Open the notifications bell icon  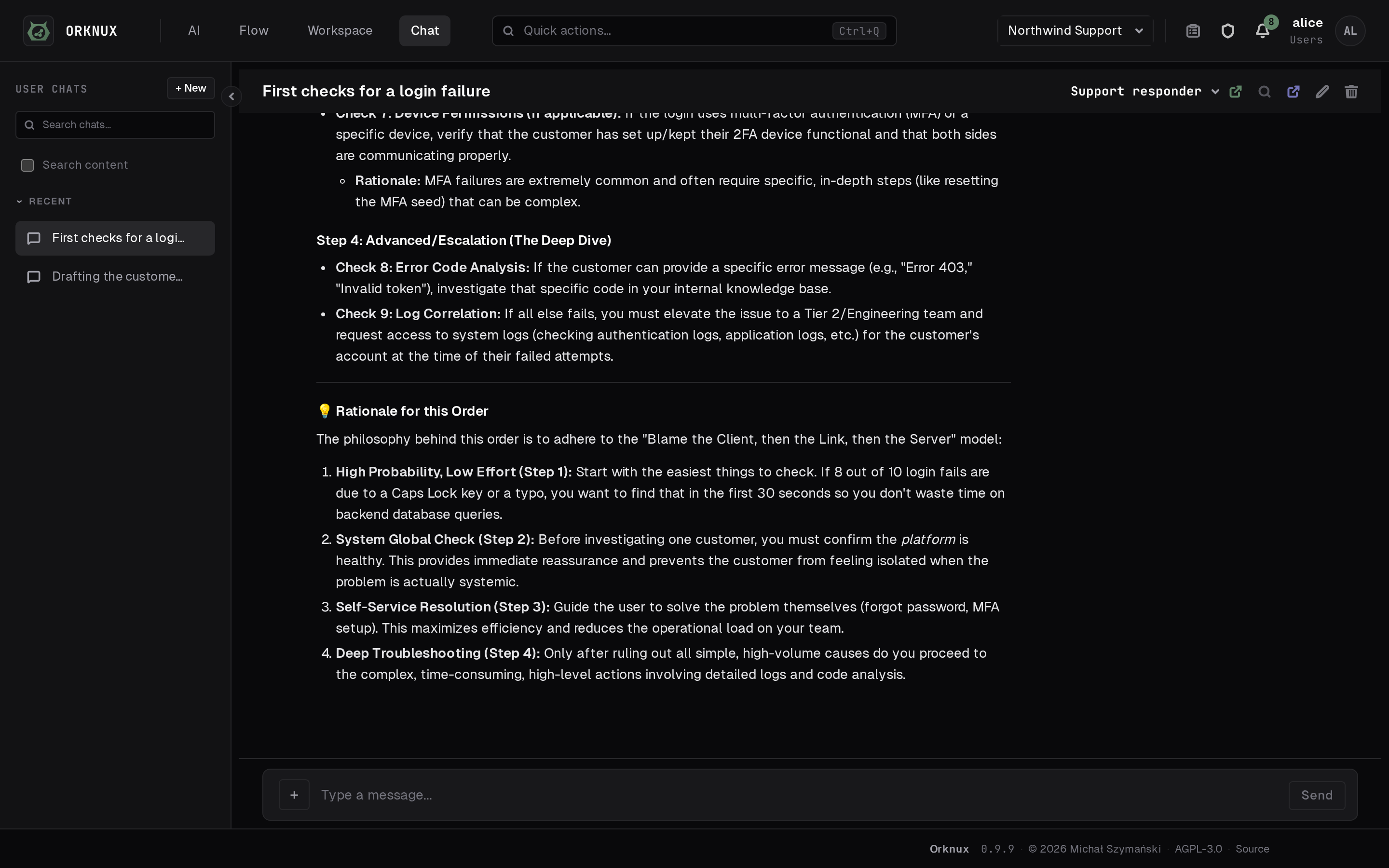(1262, 31)
